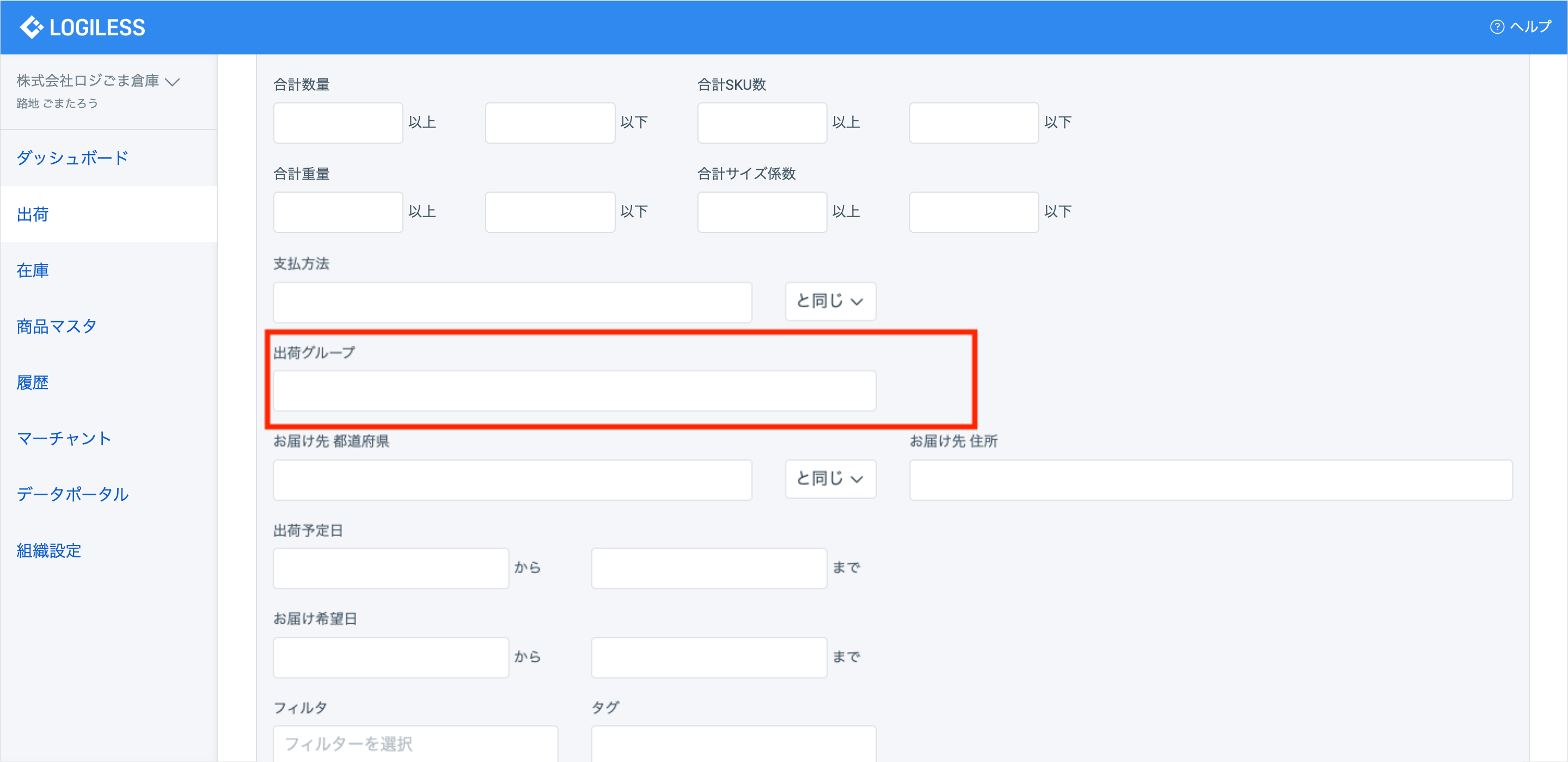
Task: Click the ヘルプ link in header
Action: [1530, 27]
